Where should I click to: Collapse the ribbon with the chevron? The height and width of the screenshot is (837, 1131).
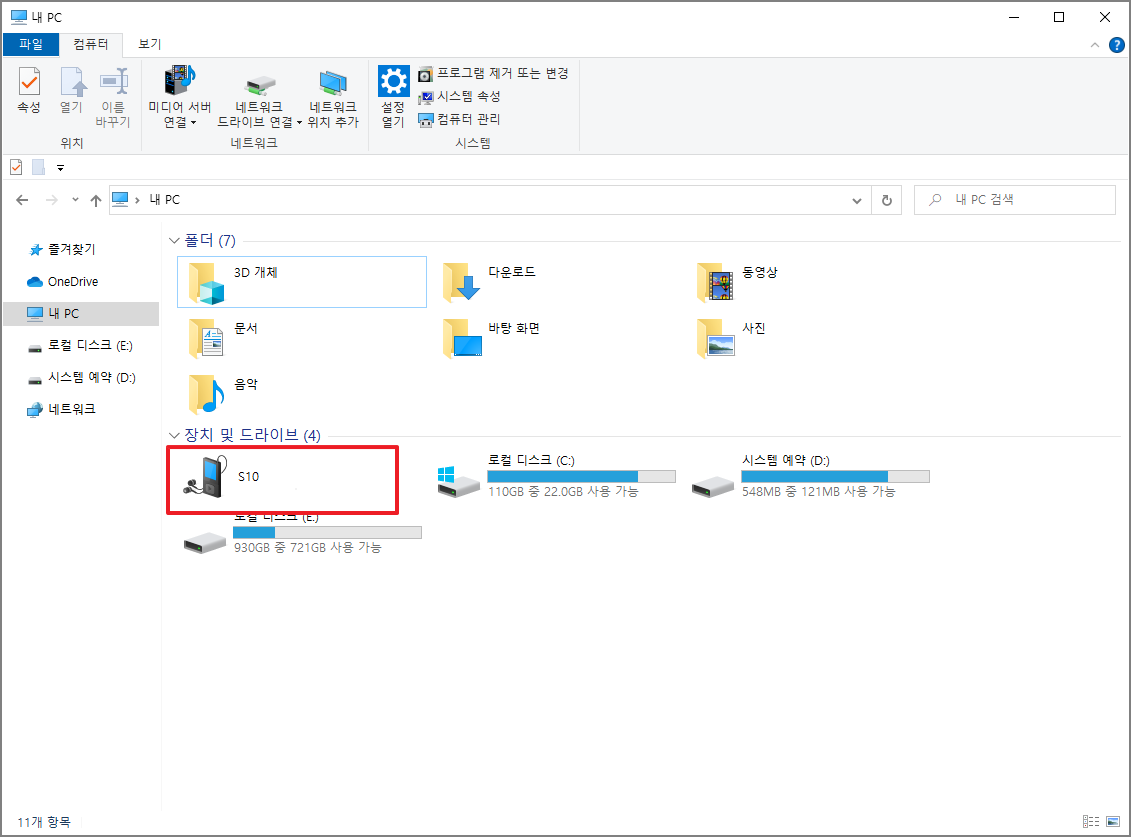(x=1094, y=45)
